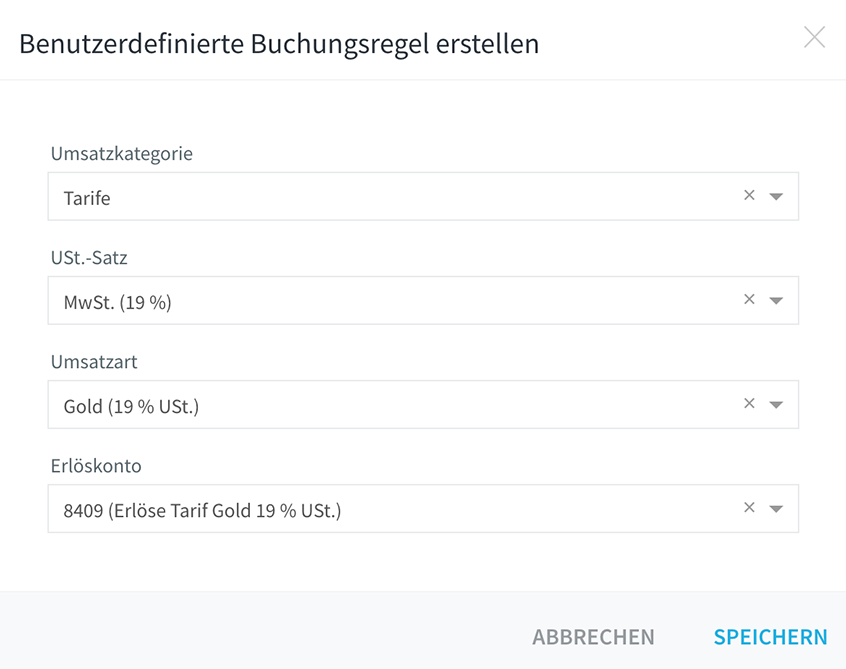
Task: Click the Umsatzart label
Action: (94, 362)
